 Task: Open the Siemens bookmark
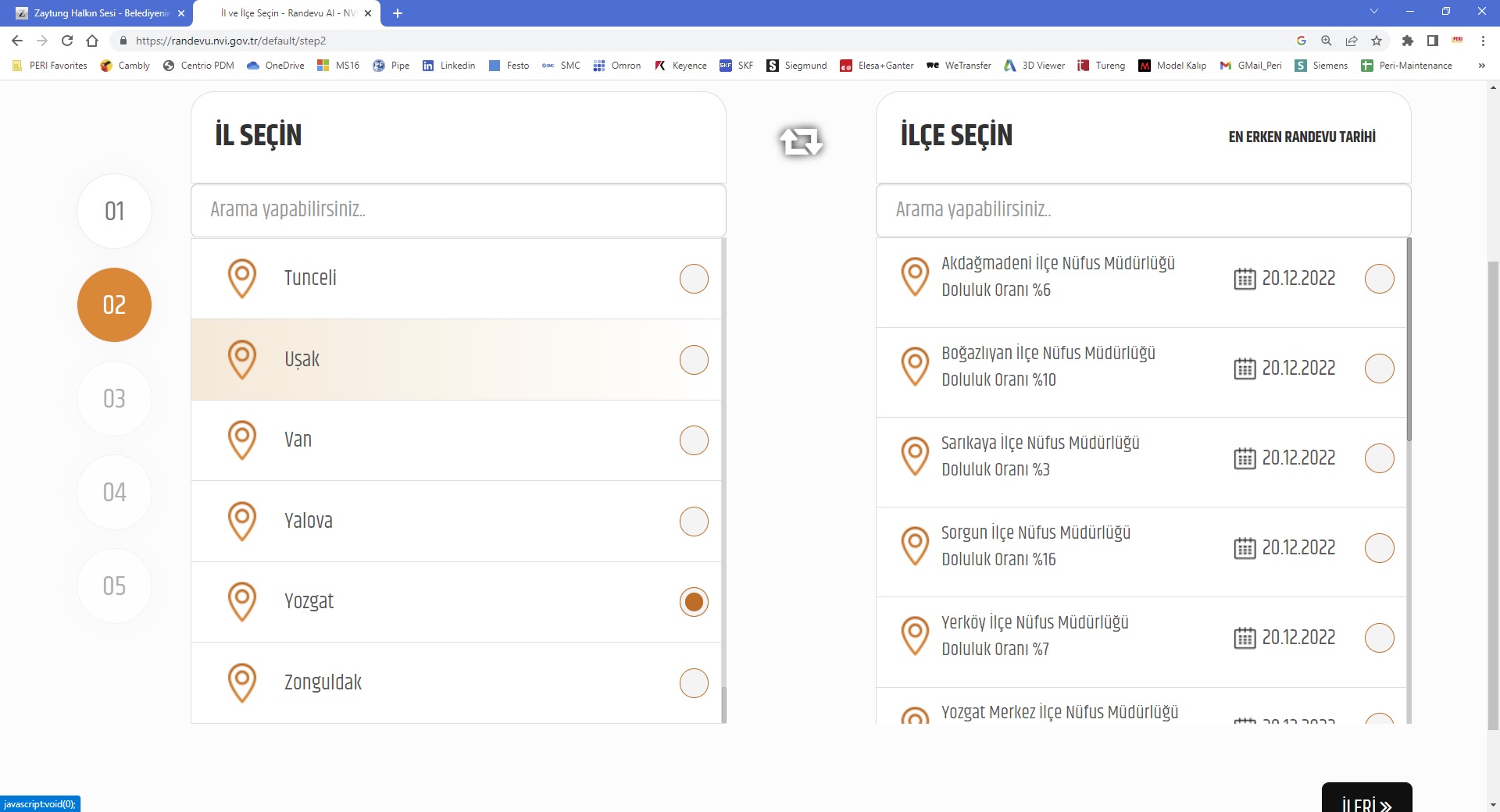(x=1321, y=66)
